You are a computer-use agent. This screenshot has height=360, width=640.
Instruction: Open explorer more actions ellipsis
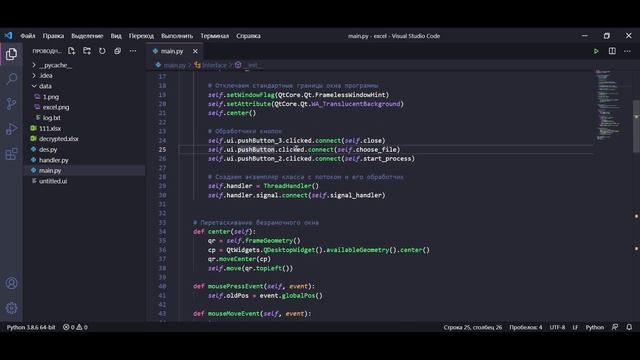pyautogui.click(x=133, y=51)
